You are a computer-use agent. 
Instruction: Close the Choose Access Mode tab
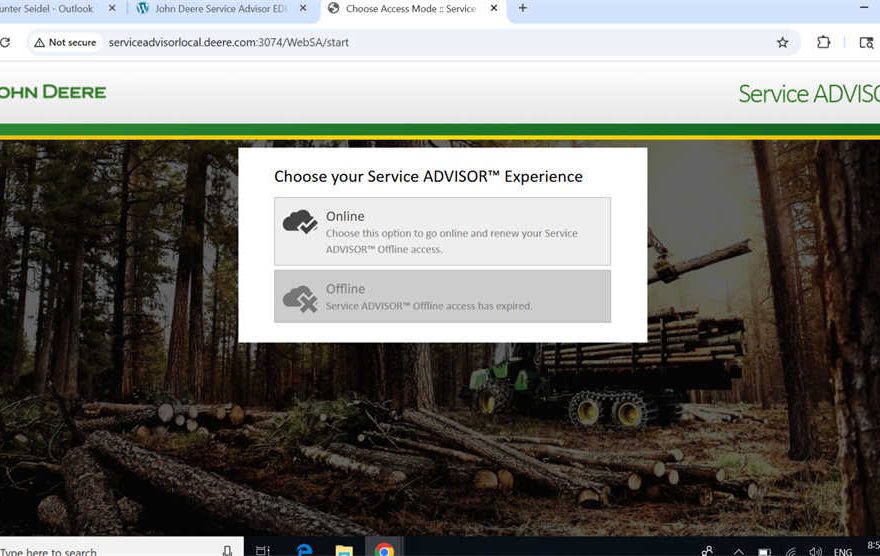(494, 8)
